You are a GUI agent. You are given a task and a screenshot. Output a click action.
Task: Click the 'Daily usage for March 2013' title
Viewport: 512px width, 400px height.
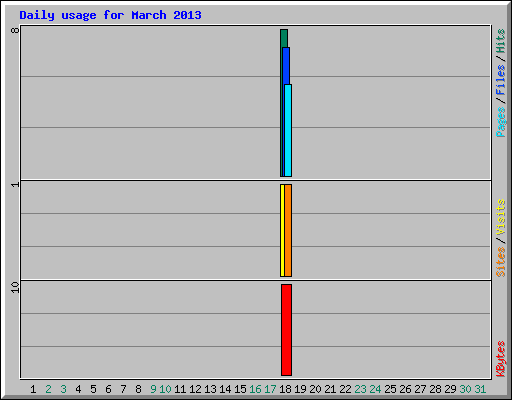point(110,15)
